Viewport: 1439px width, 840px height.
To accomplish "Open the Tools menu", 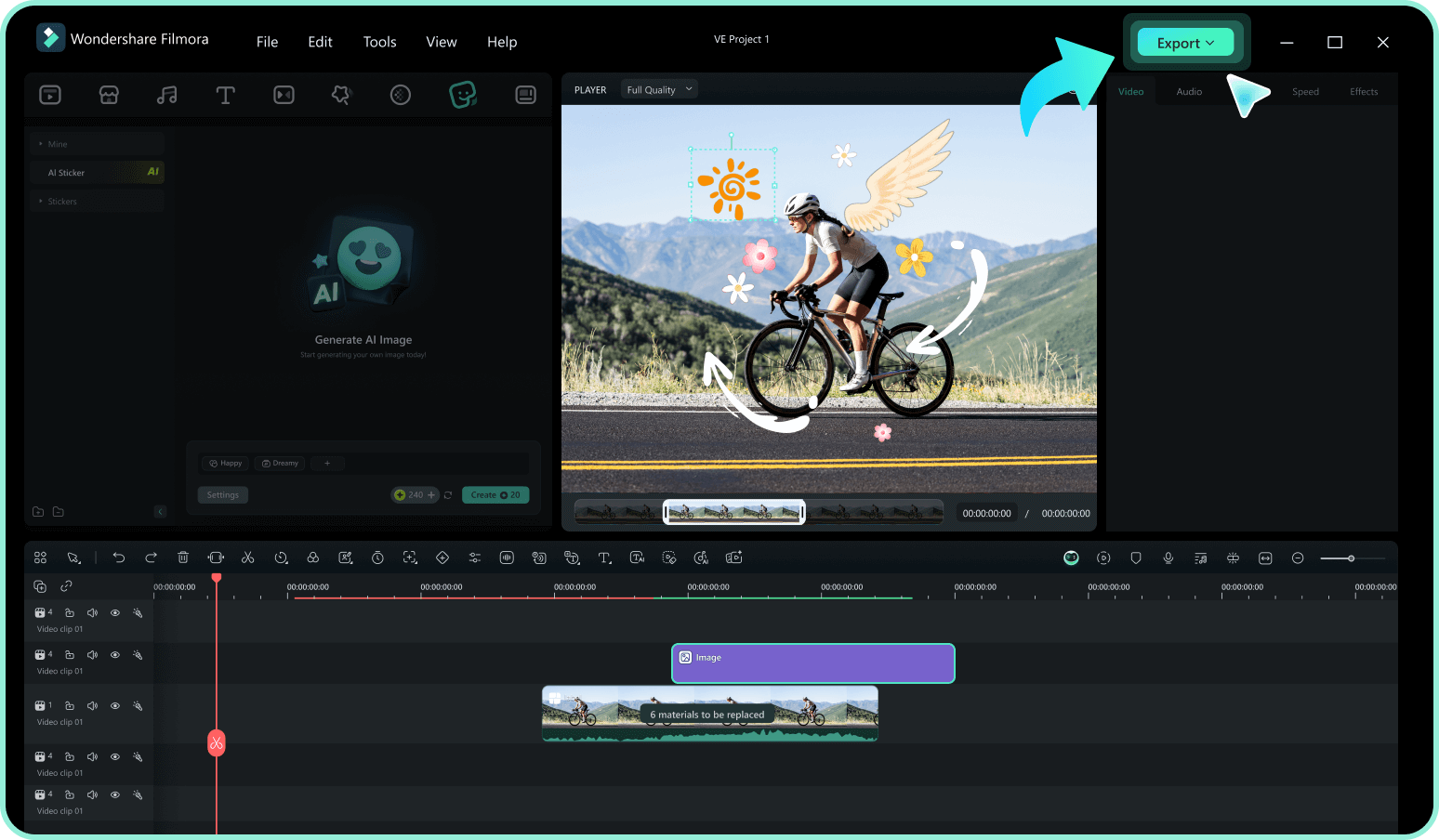I will [379, 42].
